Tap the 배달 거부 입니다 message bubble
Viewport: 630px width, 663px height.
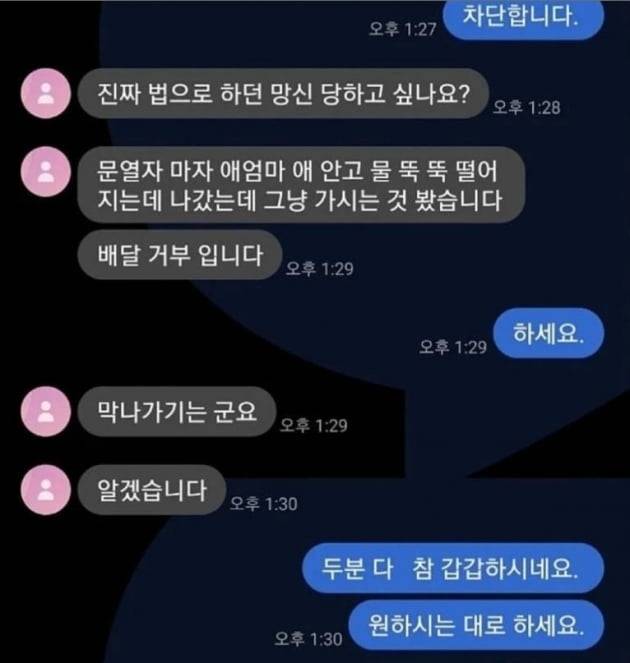(180, 255)
